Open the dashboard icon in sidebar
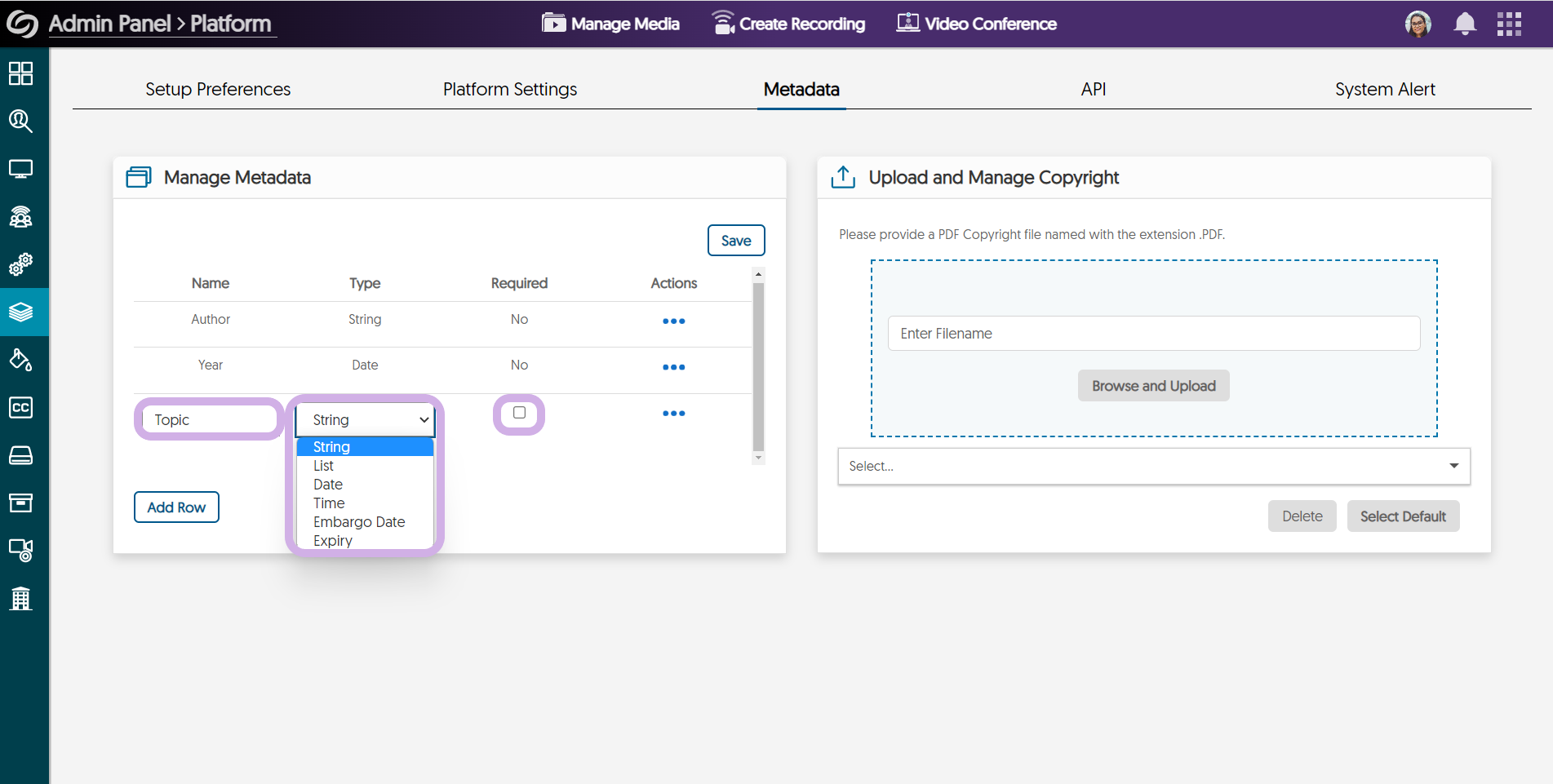The height and width of the screenshot is (784, 1553). click(x=21, y=73)
